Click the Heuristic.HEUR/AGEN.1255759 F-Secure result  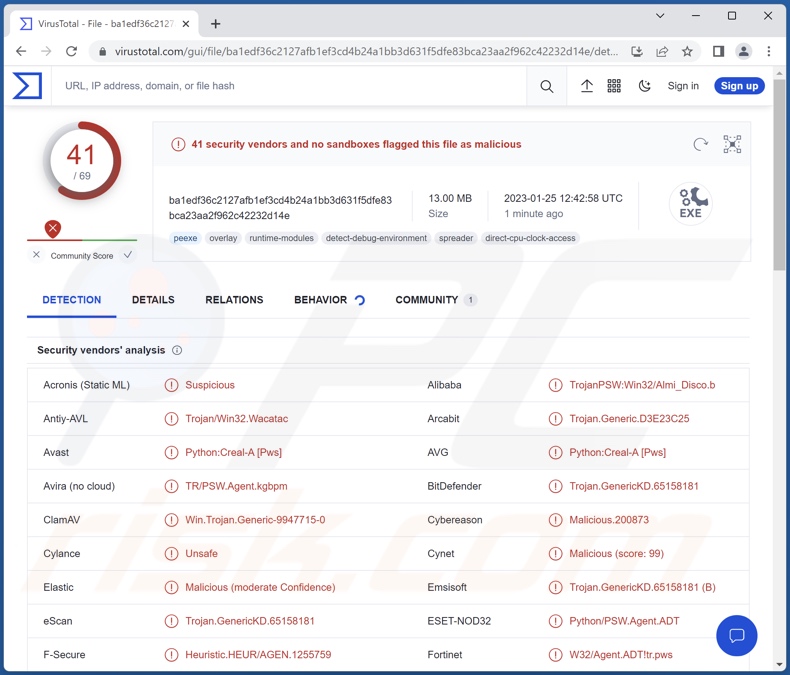[x=258, y=655]
